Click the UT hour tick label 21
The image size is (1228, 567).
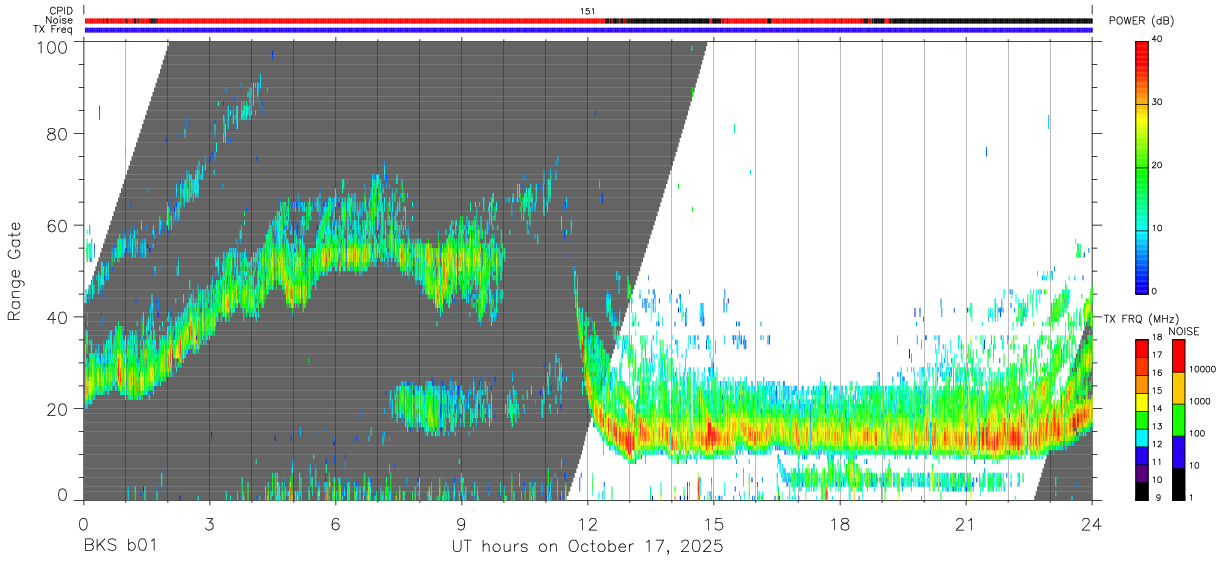[966, 523]
